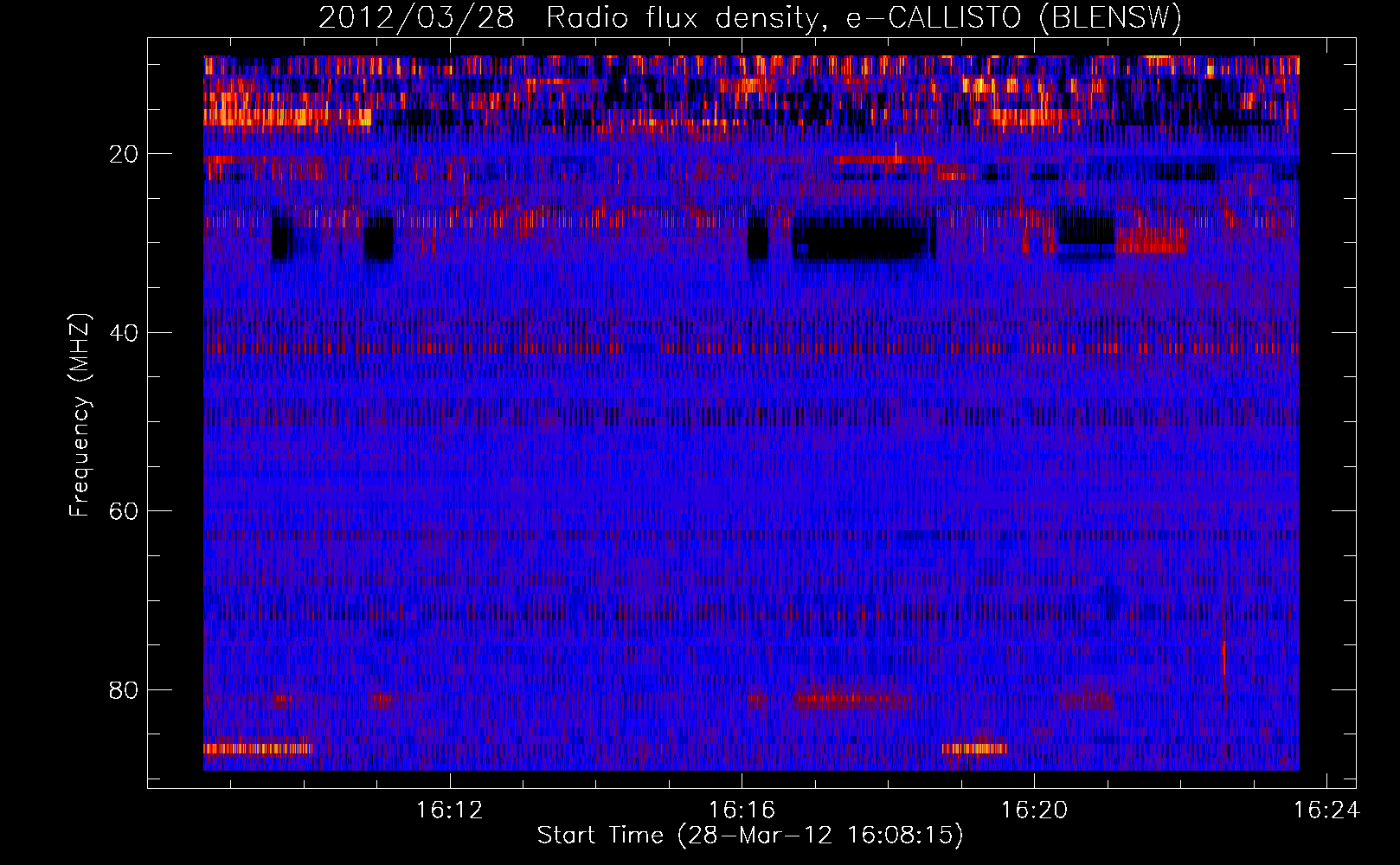Select the 80 MHz frequency tick label
The width and height of the screenshot is (1400, 865).
(124, 690)
